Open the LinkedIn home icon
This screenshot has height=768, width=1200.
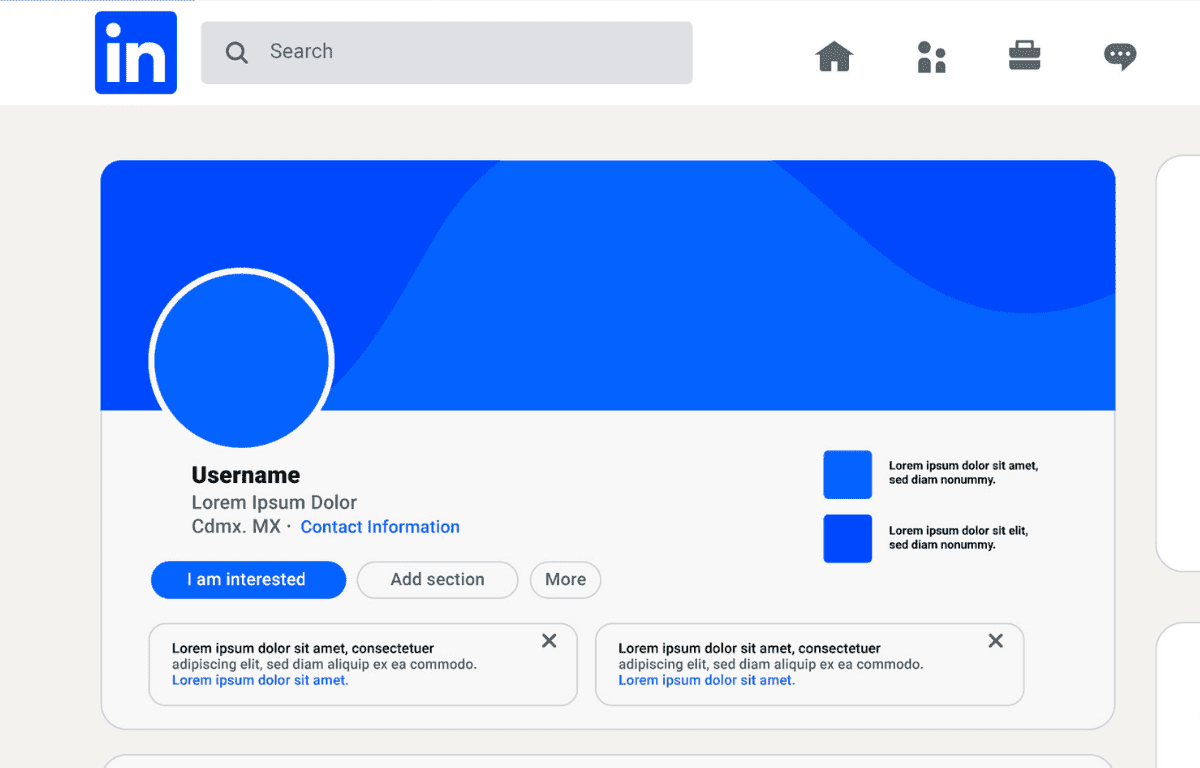click(x=834, y=57)
